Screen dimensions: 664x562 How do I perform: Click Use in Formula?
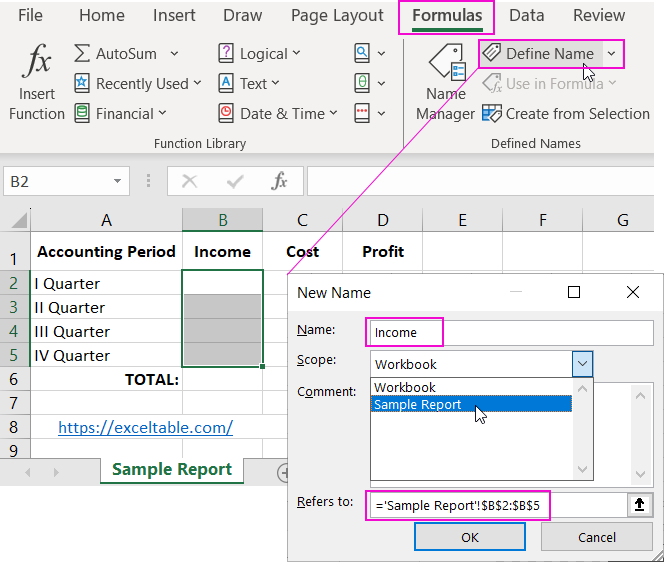coord(549,83)
